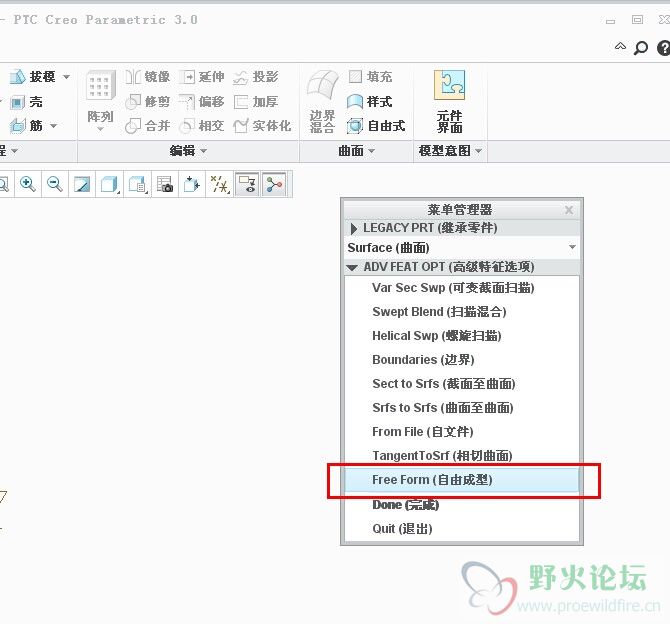670x624 pixels.
Task: Expand the 模型意图 group dropdown
Action: coord(479,151)
